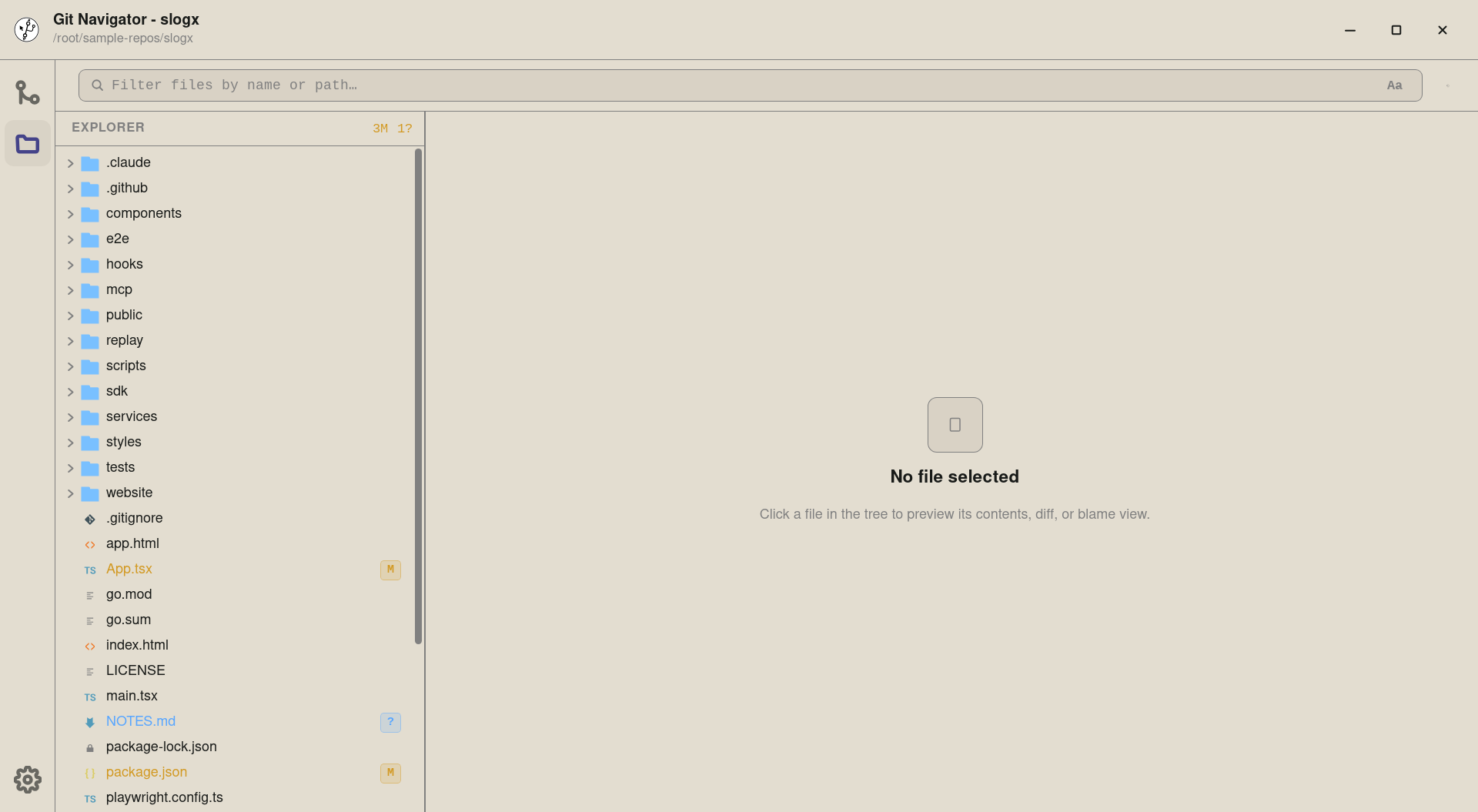Screen dimensions: 1478x812
Task: Expand the replay folder chevron
Action: 70,341
